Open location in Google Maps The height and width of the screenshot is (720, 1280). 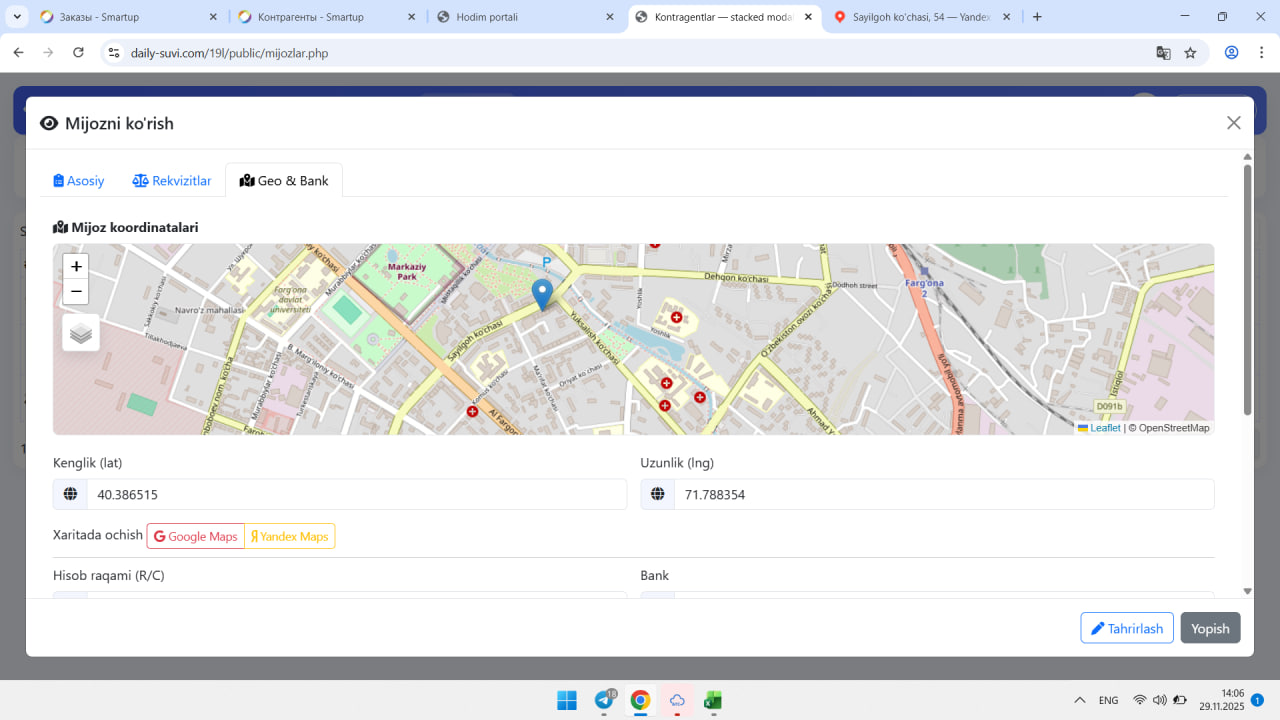coord(196,536)
